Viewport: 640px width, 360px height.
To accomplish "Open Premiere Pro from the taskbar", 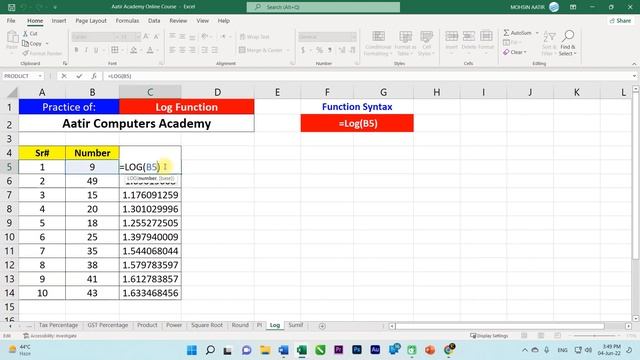I will [x=338, y=350].
